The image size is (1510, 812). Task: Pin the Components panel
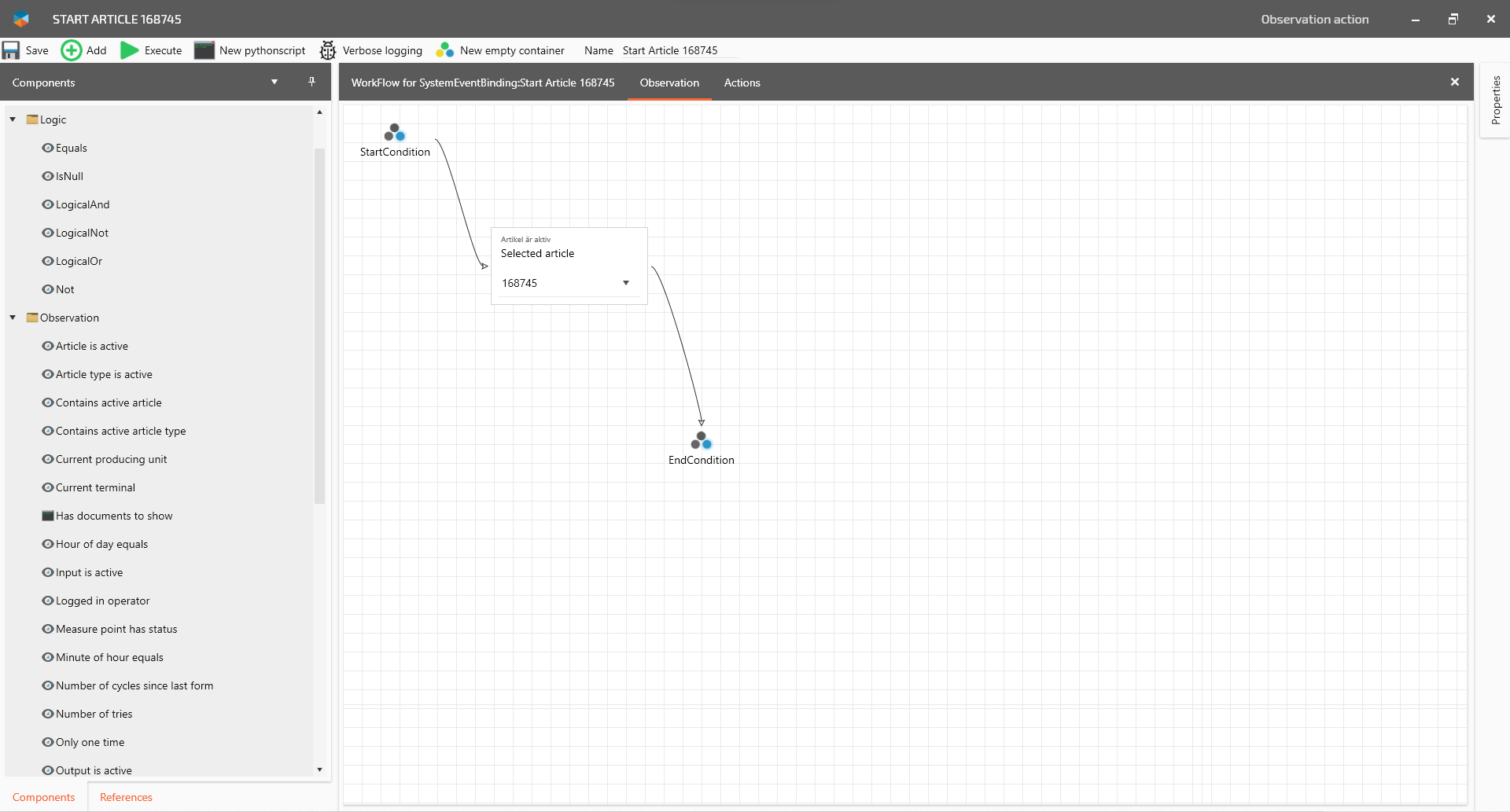click(x=311, y=82)
